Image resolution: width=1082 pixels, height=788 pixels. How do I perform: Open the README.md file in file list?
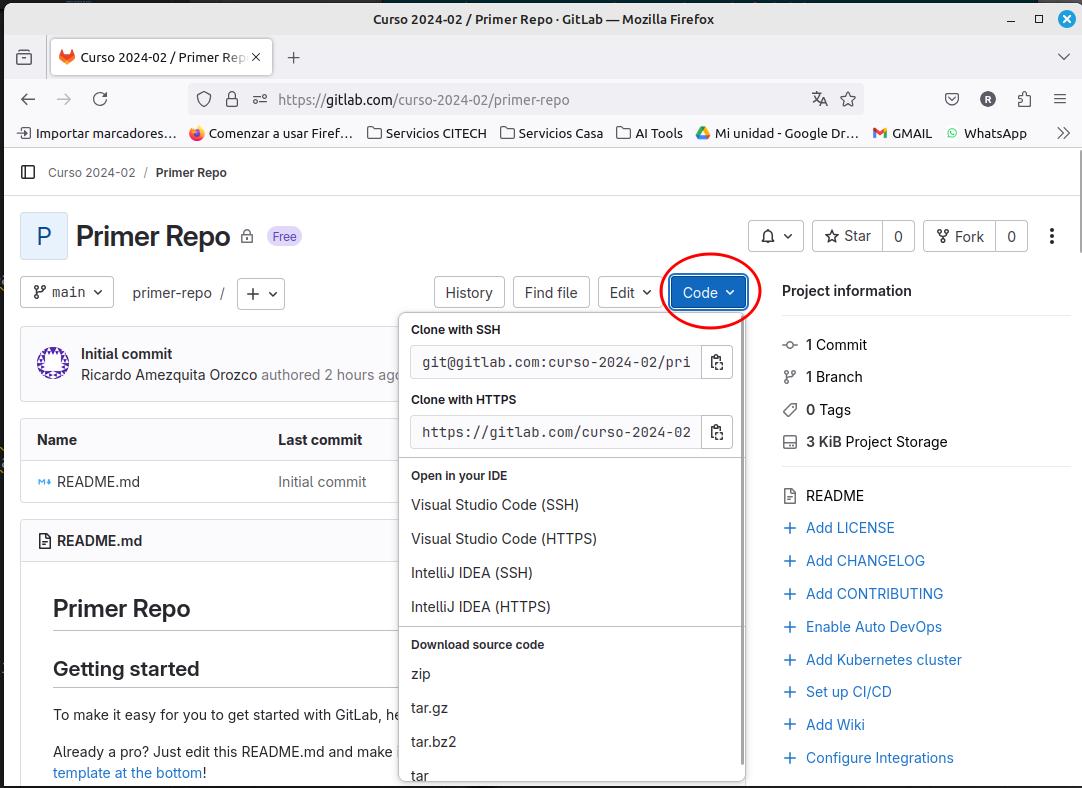point(98,482)
